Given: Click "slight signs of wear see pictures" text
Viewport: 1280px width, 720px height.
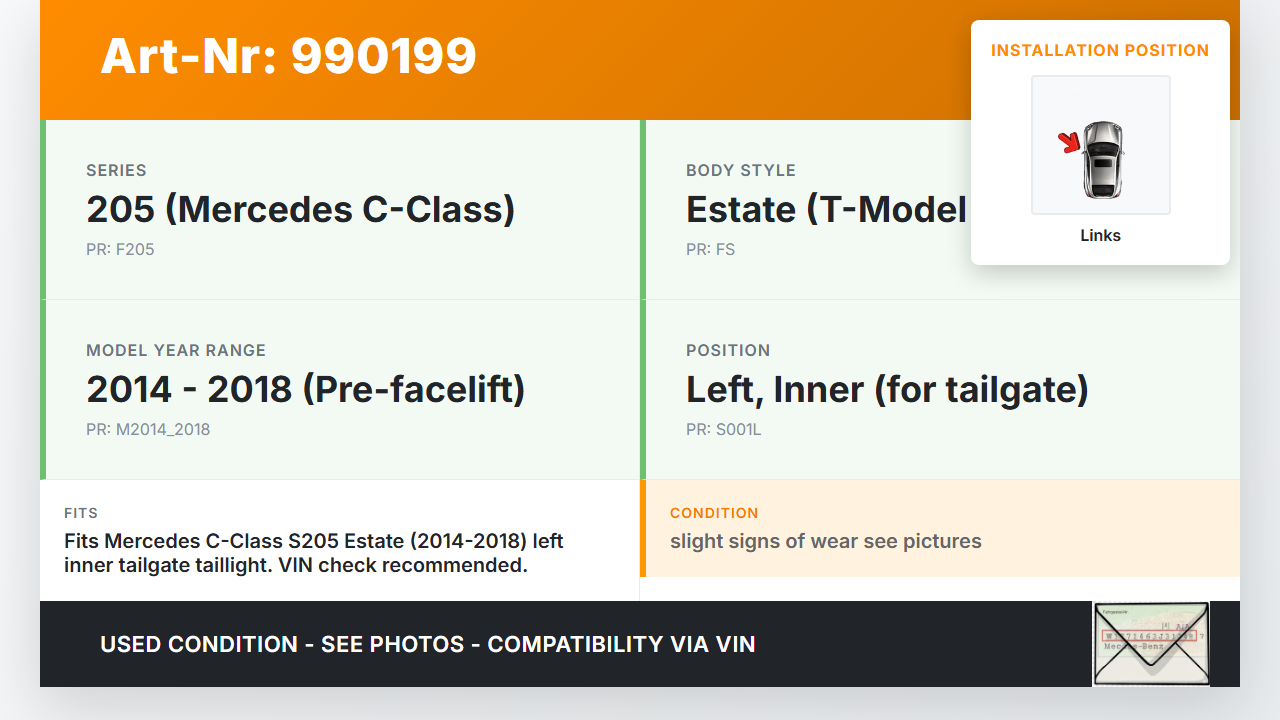Looking at the screenshot, I should point(826,542).
